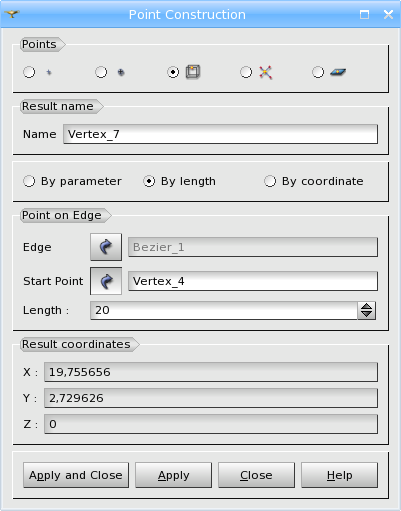Click the Apply and Close button
This screenshot has height=511, width=401.
tap(76, 475)
